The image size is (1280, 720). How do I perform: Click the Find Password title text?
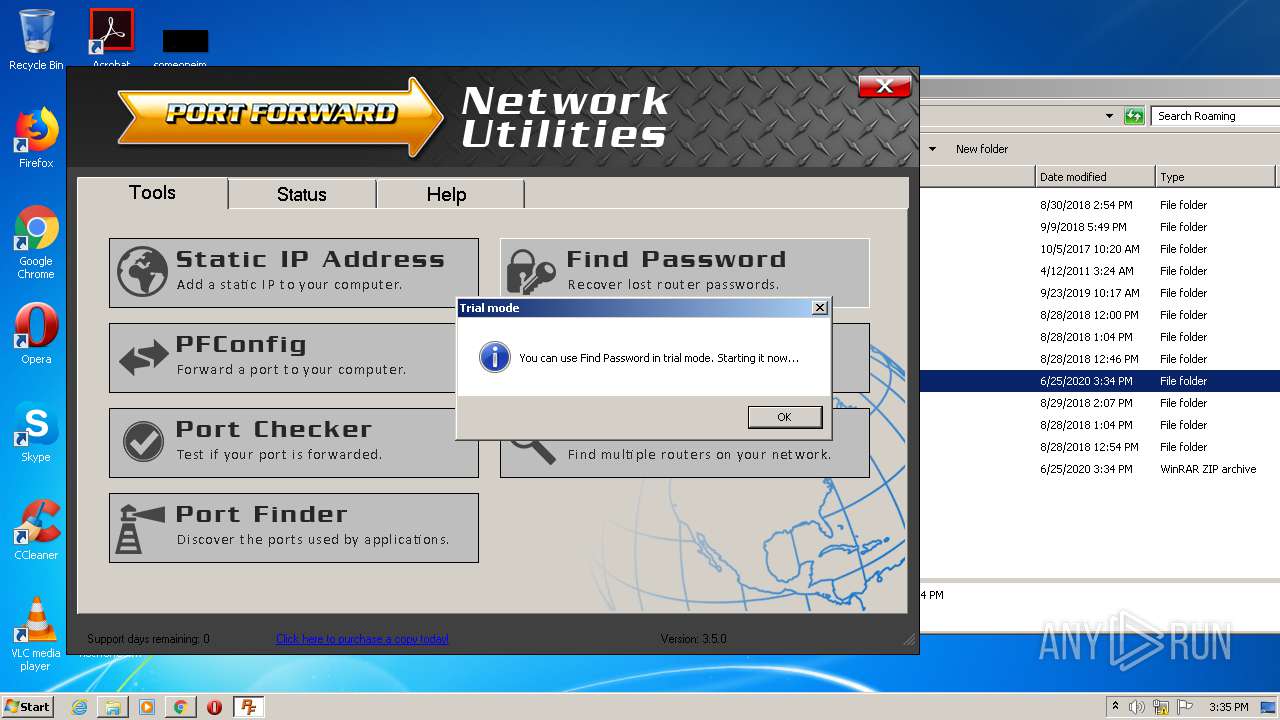[676, 259]
